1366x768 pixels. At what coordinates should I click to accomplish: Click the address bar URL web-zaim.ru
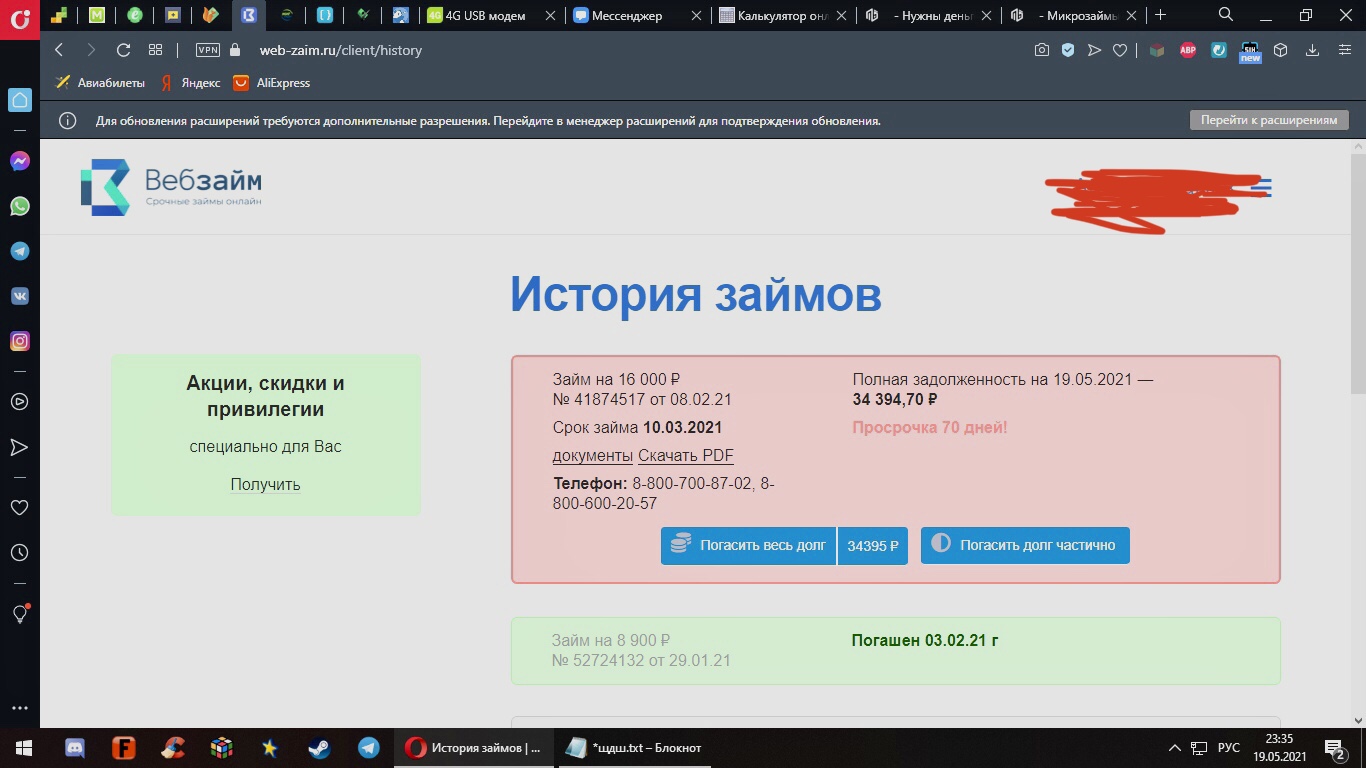[x=340, y=50]
